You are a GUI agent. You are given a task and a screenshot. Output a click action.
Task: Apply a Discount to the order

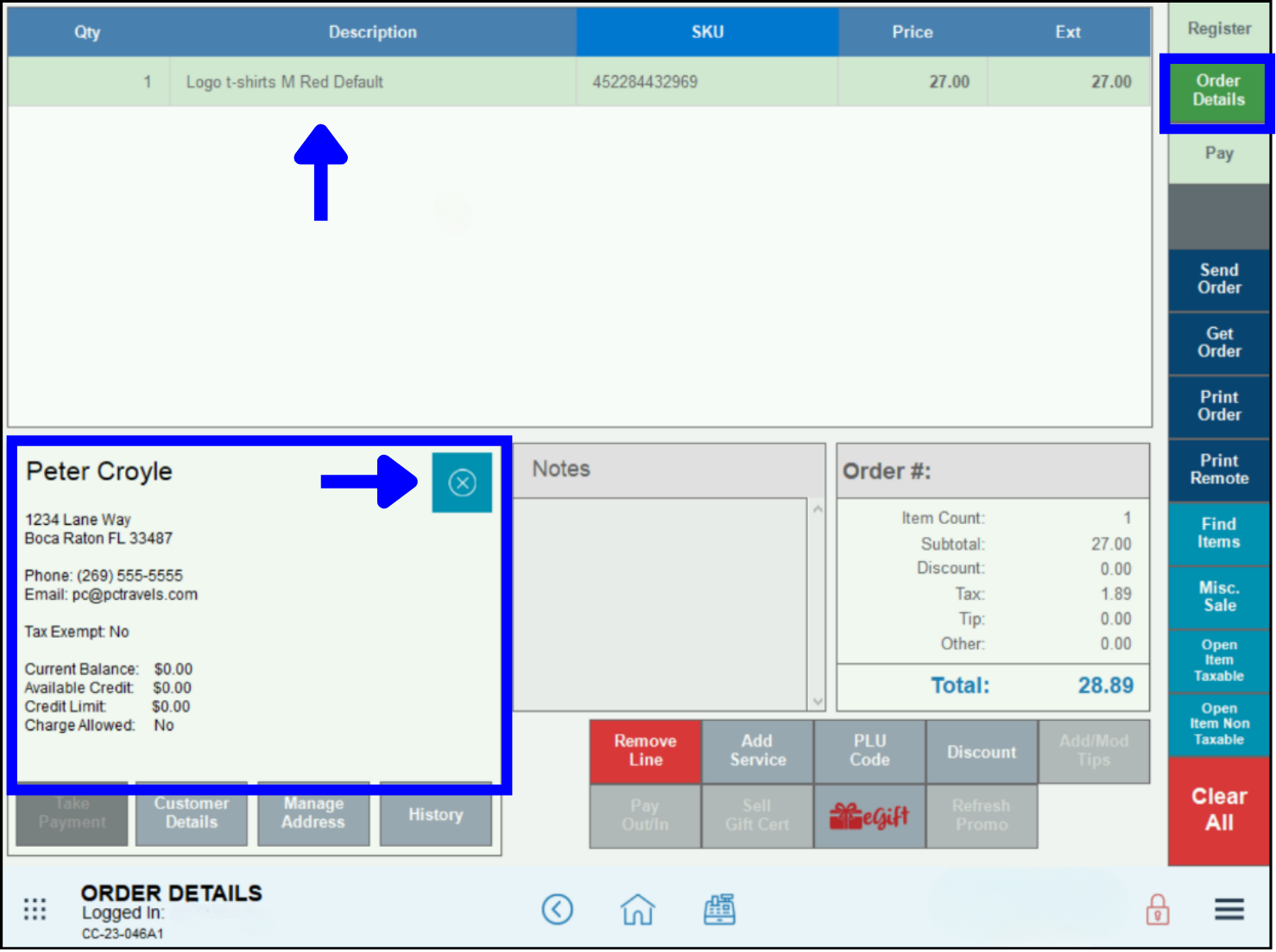982,752
